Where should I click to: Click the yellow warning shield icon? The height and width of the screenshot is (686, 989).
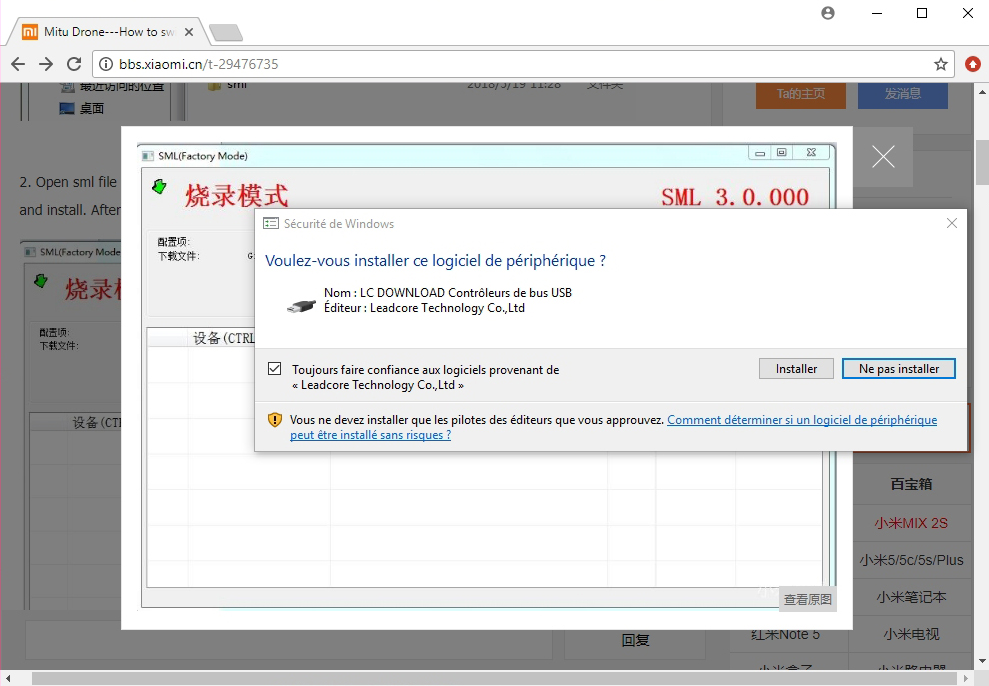pos(274,420)
